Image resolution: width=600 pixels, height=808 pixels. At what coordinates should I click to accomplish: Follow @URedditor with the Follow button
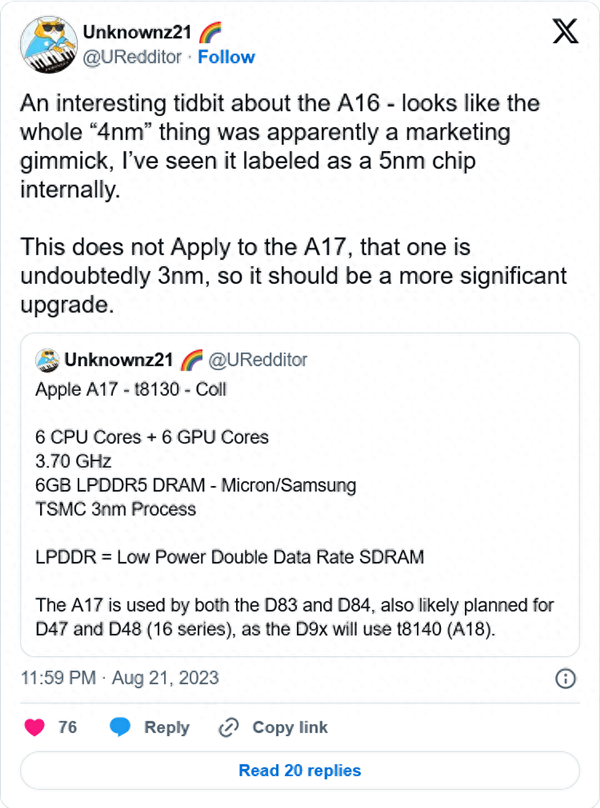227,57
